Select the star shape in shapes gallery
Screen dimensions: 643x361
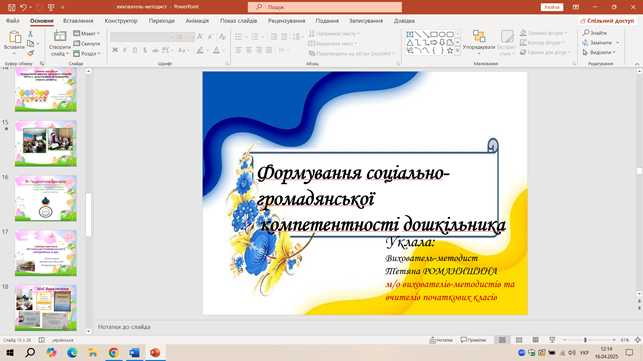pos(450,51)
